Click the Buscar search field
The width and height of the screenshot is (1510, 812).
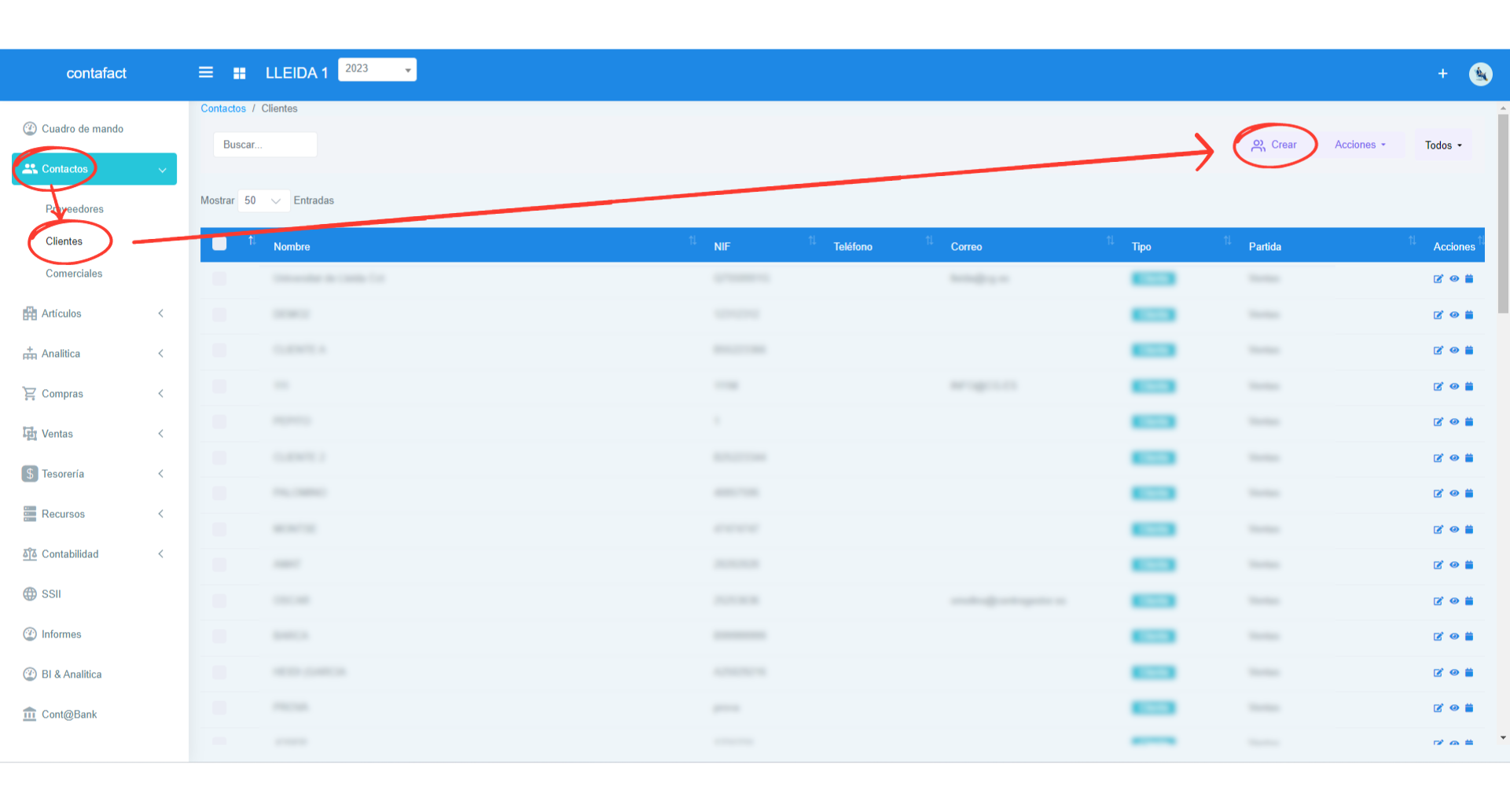(x=265, y=145)
